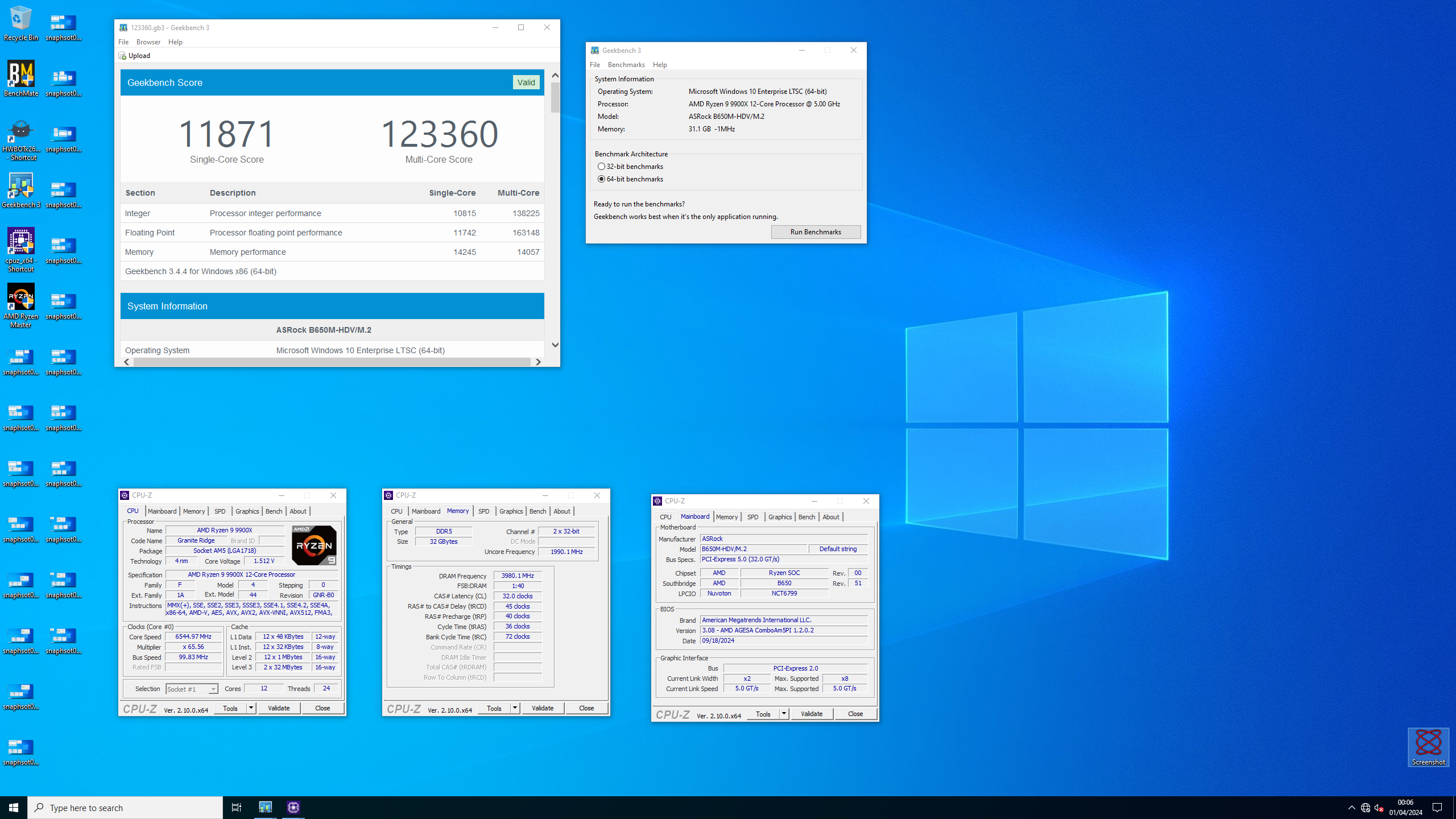This screenshot has width=1456, height=819.
Task: Launch BenchMate from the desktop
Action: tap(21, 78)
